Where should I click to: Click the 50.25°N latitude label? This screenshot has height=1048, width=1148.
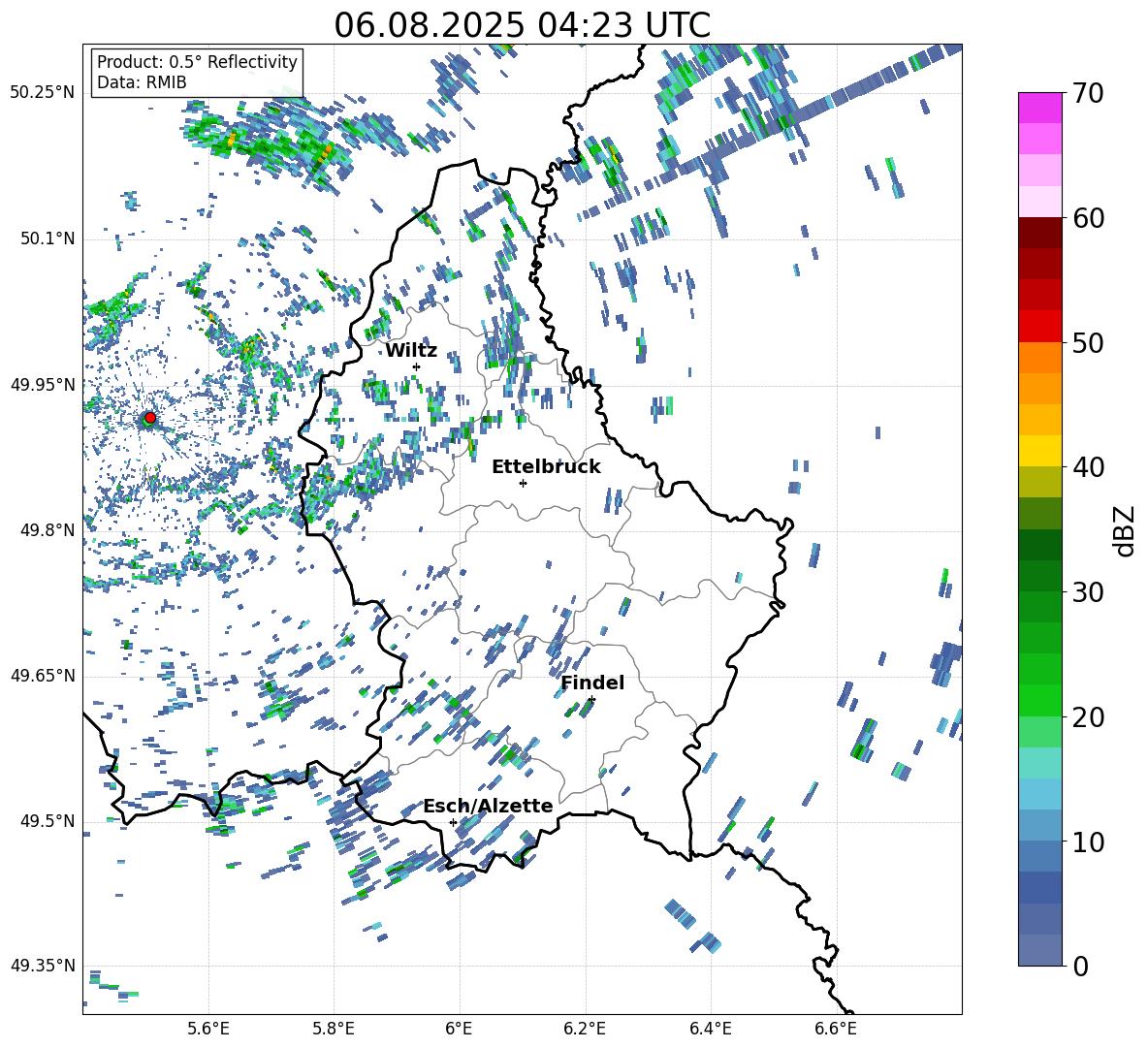[x=43, y=93]
